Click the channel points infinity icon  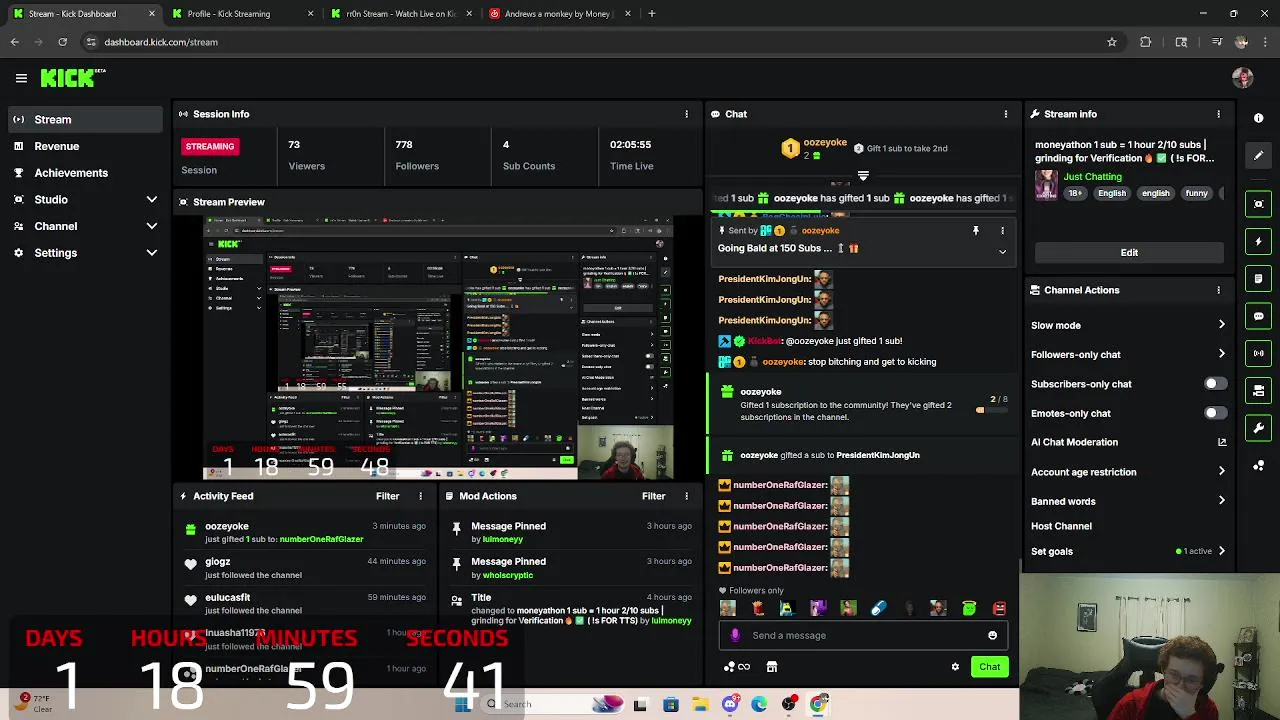click(x=738, y=667)
